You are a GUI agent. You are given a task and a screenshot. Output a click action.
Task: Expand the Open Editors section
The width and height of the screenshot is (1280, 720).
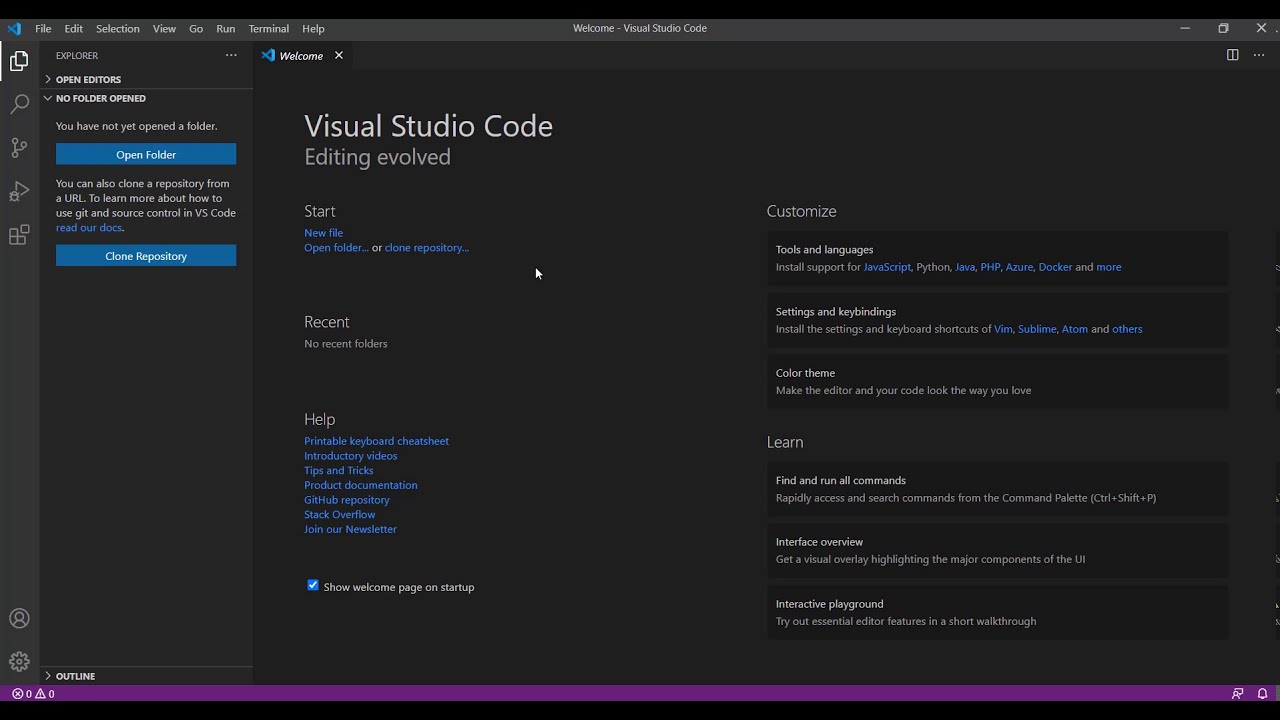point(146,79)
